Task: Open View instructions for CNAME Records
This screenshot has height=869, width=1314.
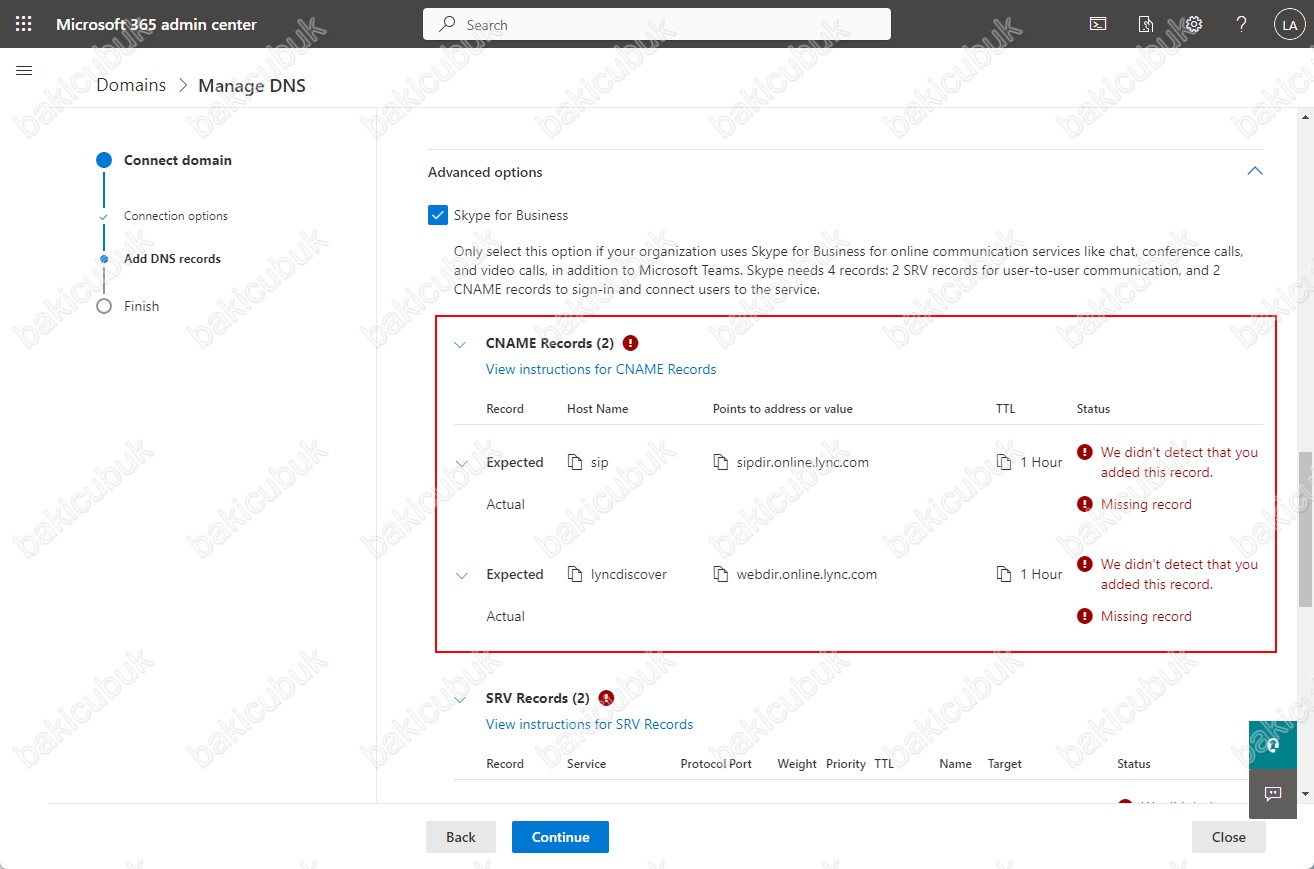Action: [601, 369]
